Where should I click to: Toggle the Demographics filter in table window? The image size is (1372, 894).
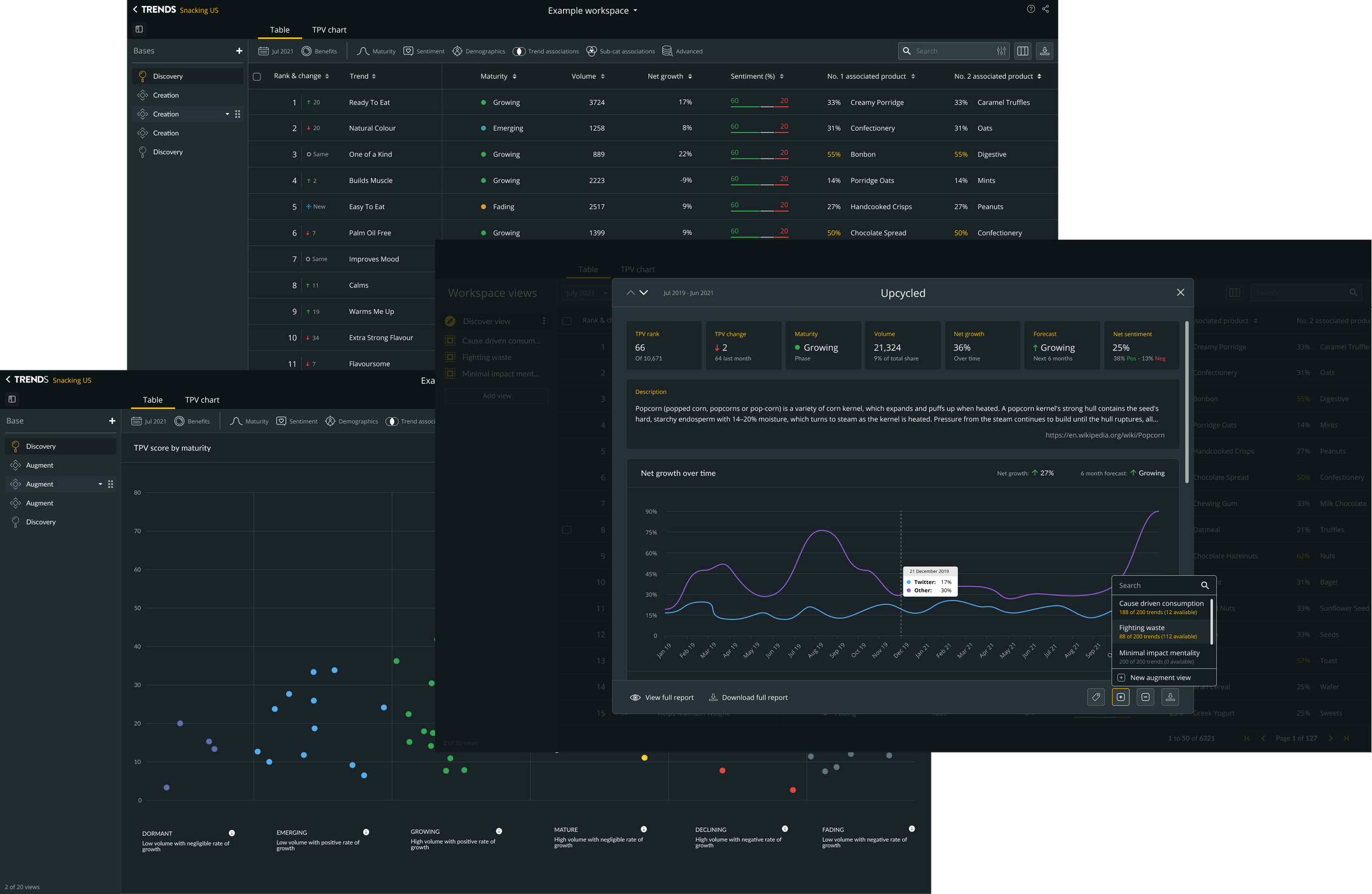point(479,51)
